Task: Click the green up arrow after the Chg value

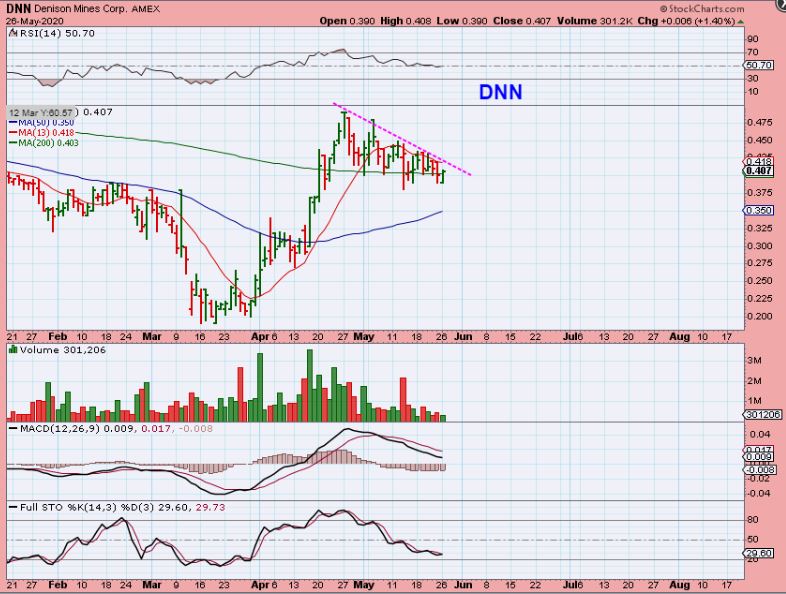Action: [x=741, y=22]
